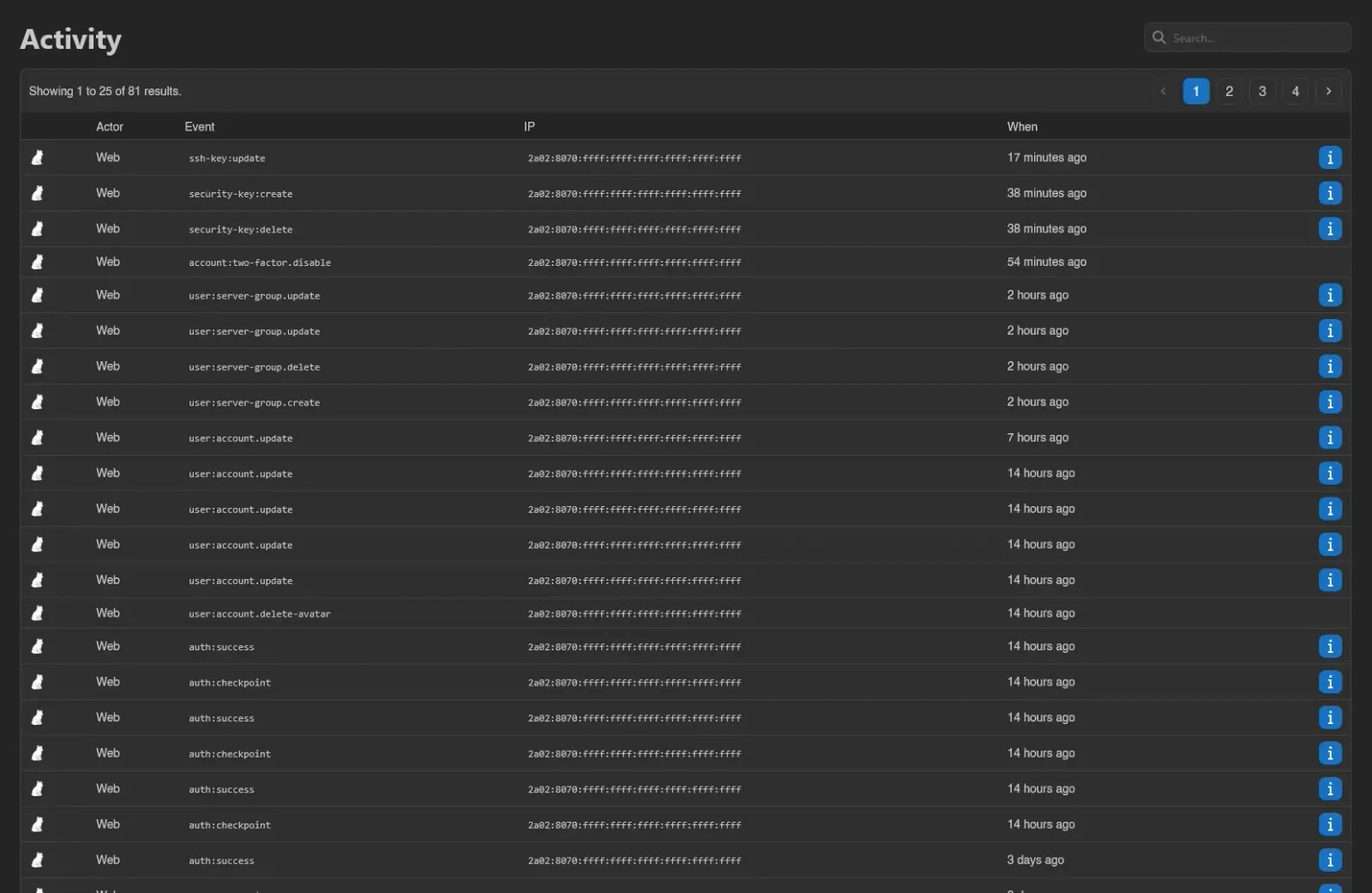This screenshot has height=893, width=1372.
Task: Click the When column header
Action: click(x=1022, y=127)
